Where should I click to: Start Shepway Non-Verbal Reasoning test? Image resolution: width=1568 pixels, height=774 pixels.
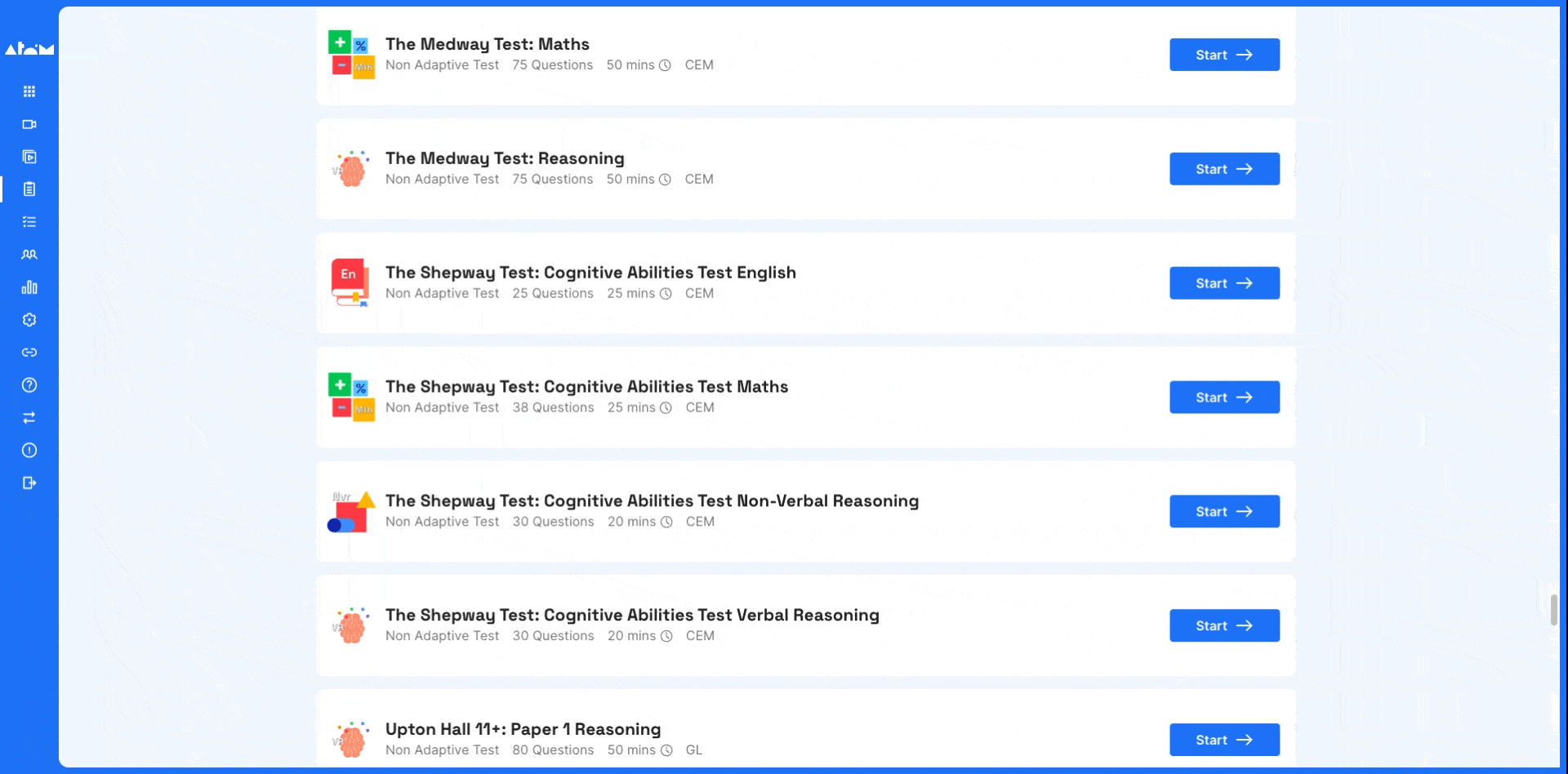(1224, 512)
